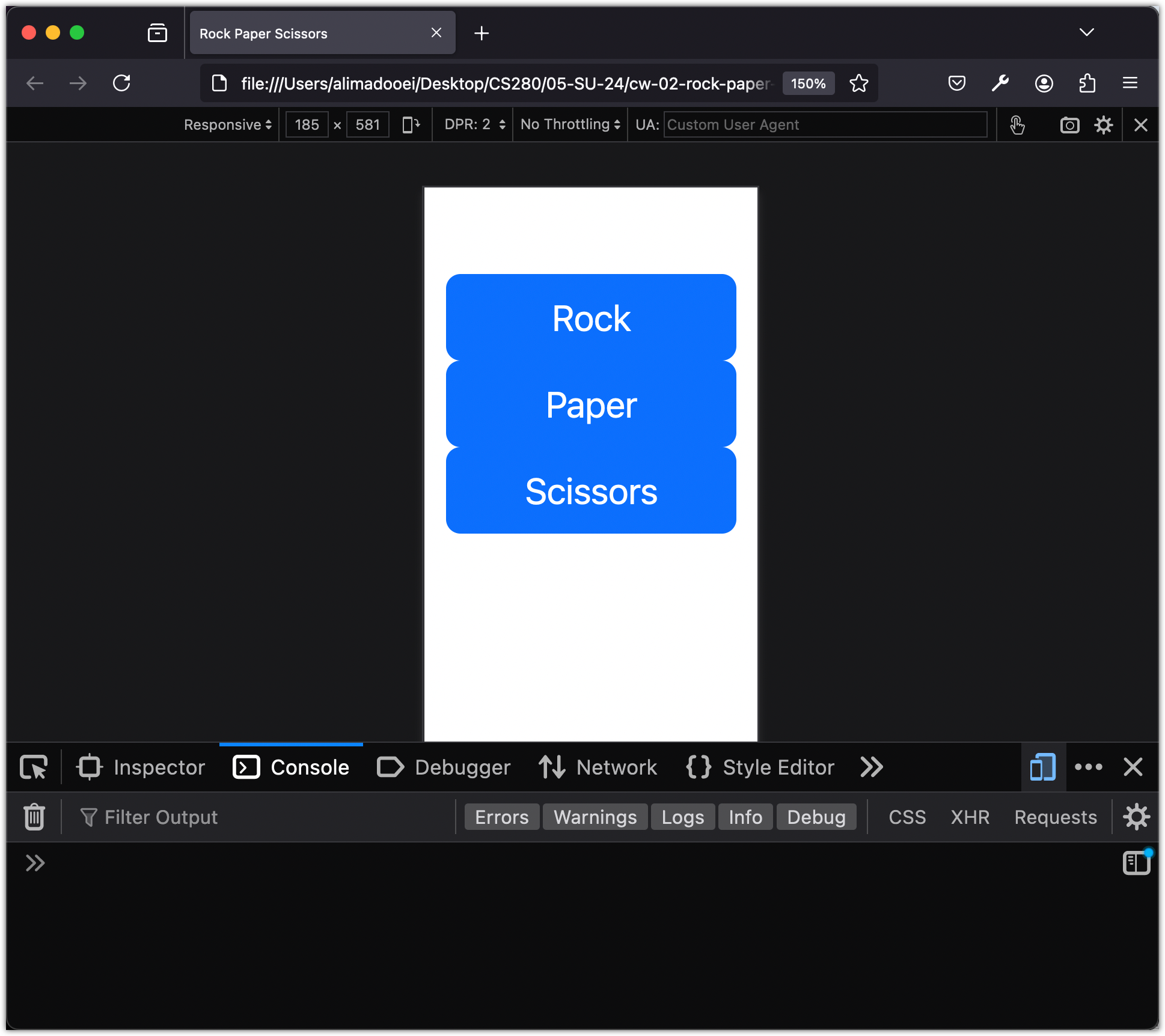This screenshot has height=1036, width=1165.
Task: Open console settings gear icon
Action: (x=1136, y=817)
